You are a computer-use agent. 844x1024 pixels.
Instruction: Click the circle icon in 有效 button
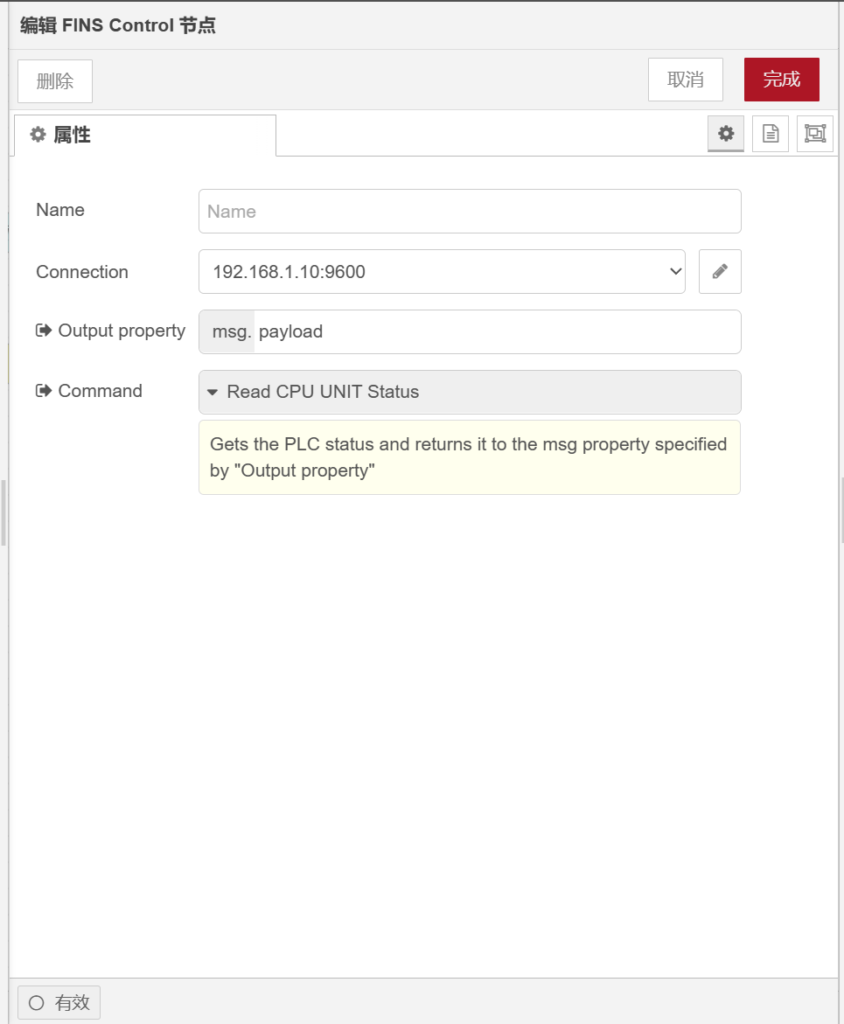[37, 1003]
